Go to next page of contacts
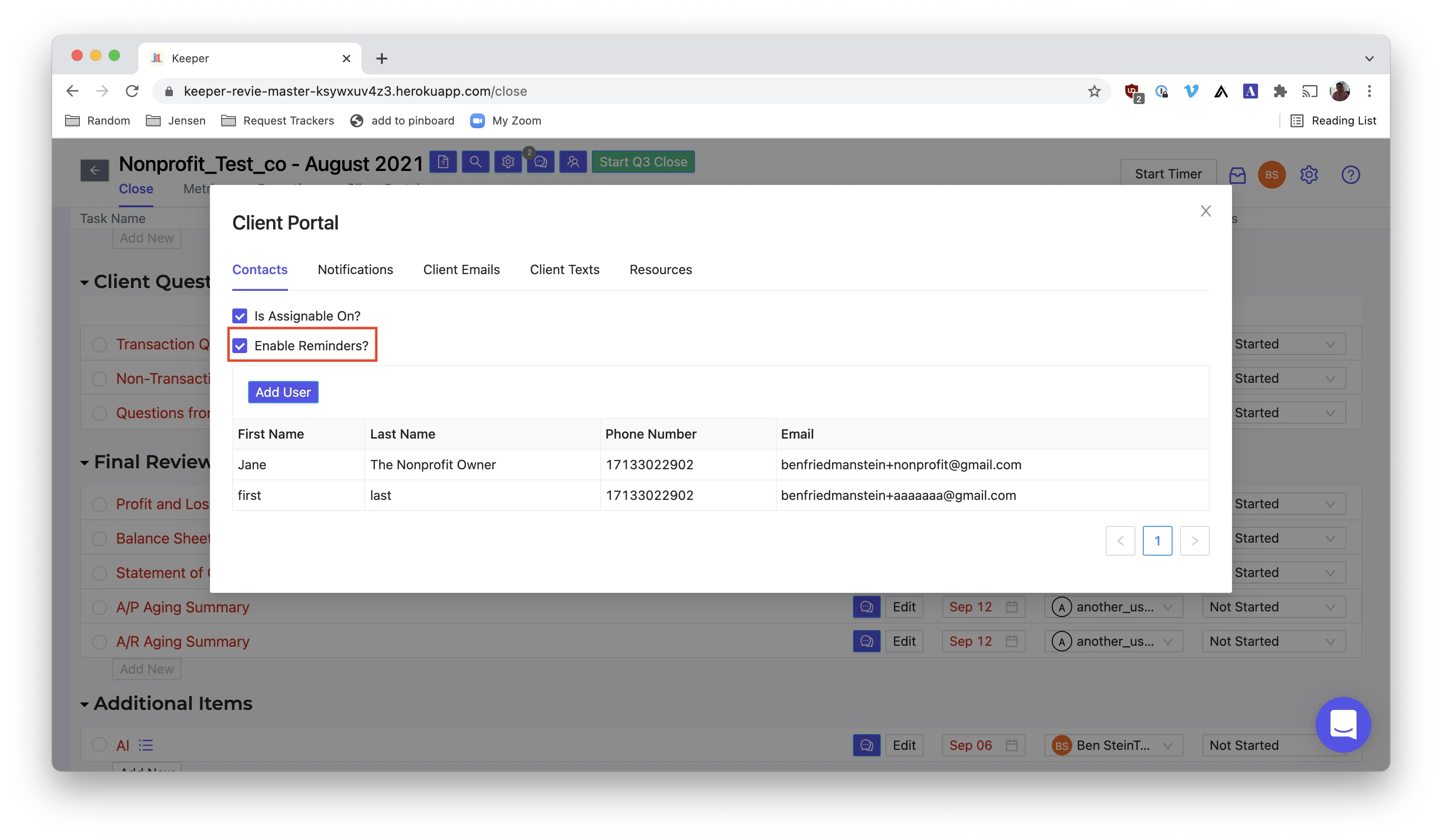The width and height of the screenshot is (1442, 840). (1194, 541)
